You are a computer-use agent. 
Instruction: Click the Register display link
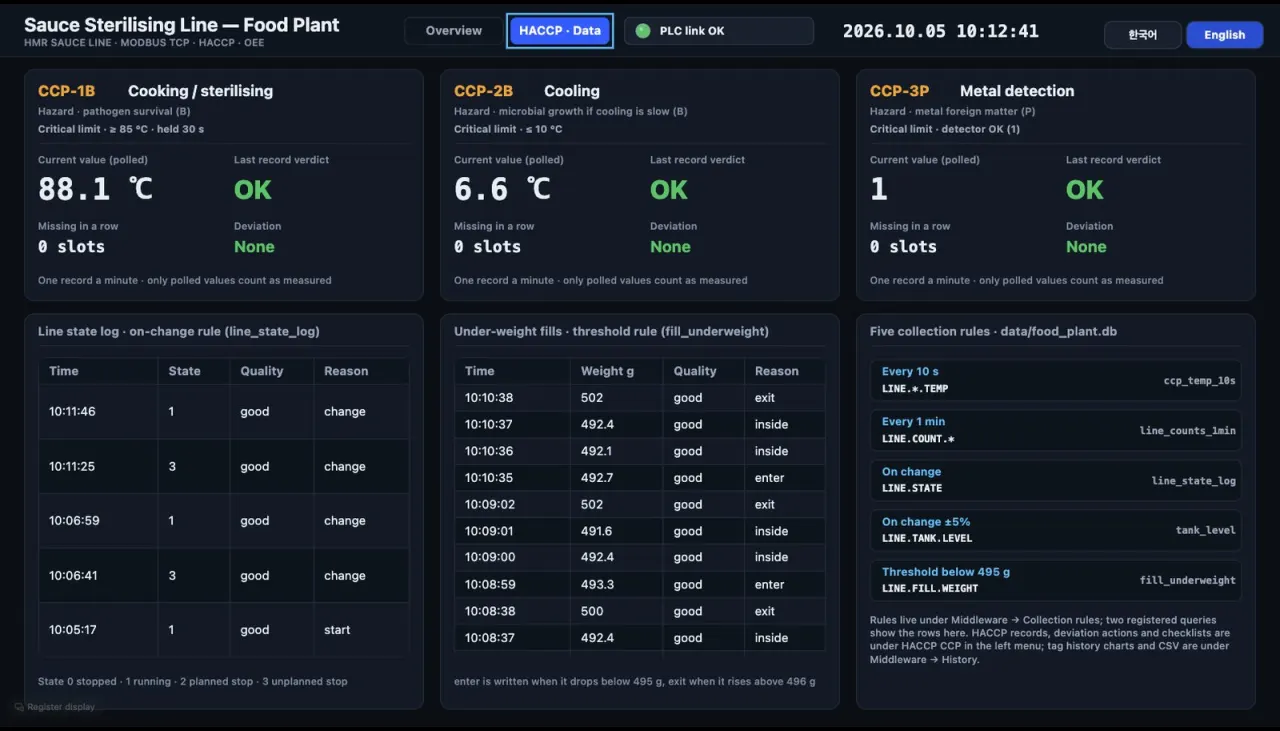[x=61, y=707]
